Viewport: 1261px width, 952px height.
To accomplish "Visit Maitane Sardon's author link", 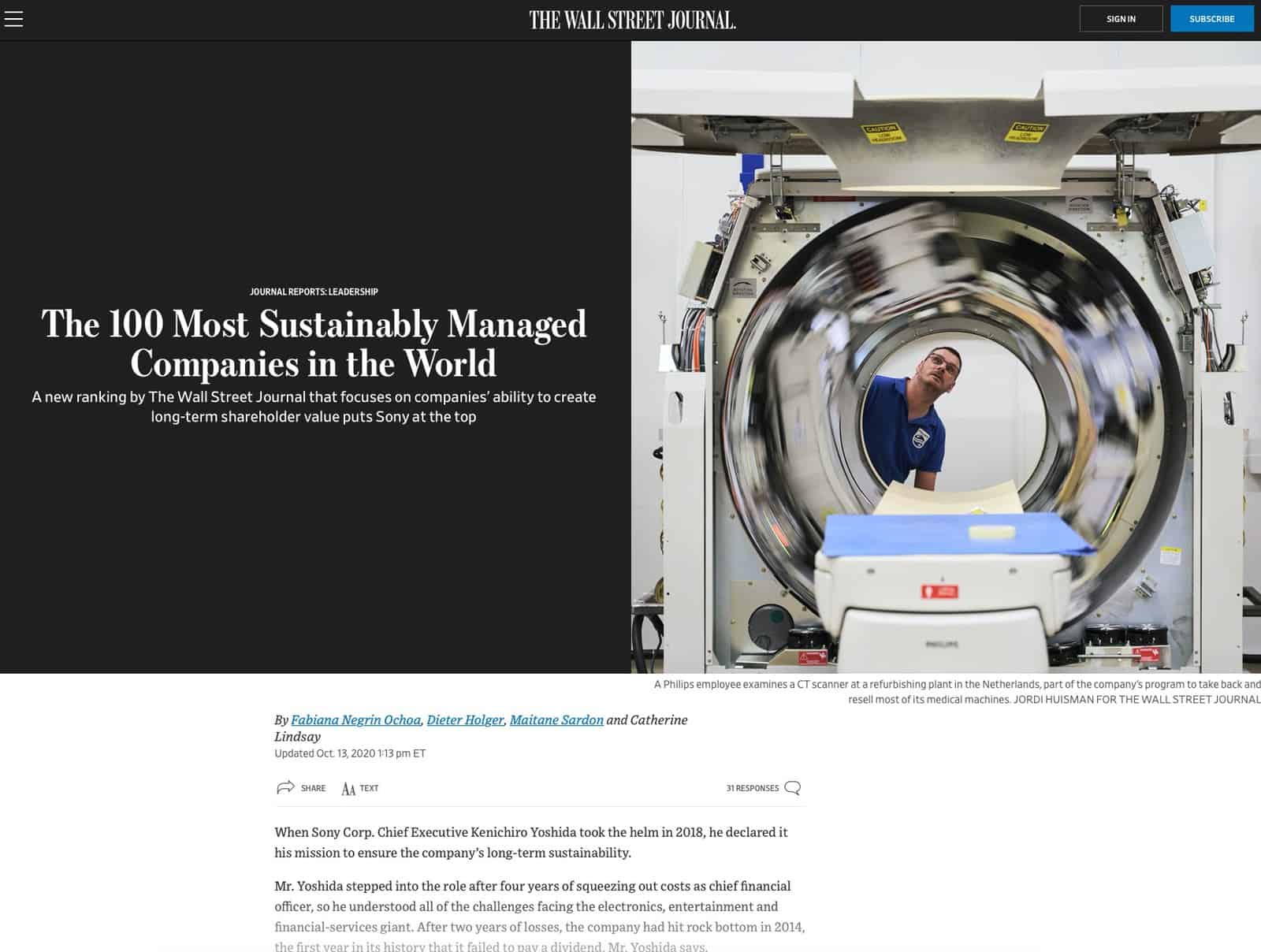I will tap(556, 720).
